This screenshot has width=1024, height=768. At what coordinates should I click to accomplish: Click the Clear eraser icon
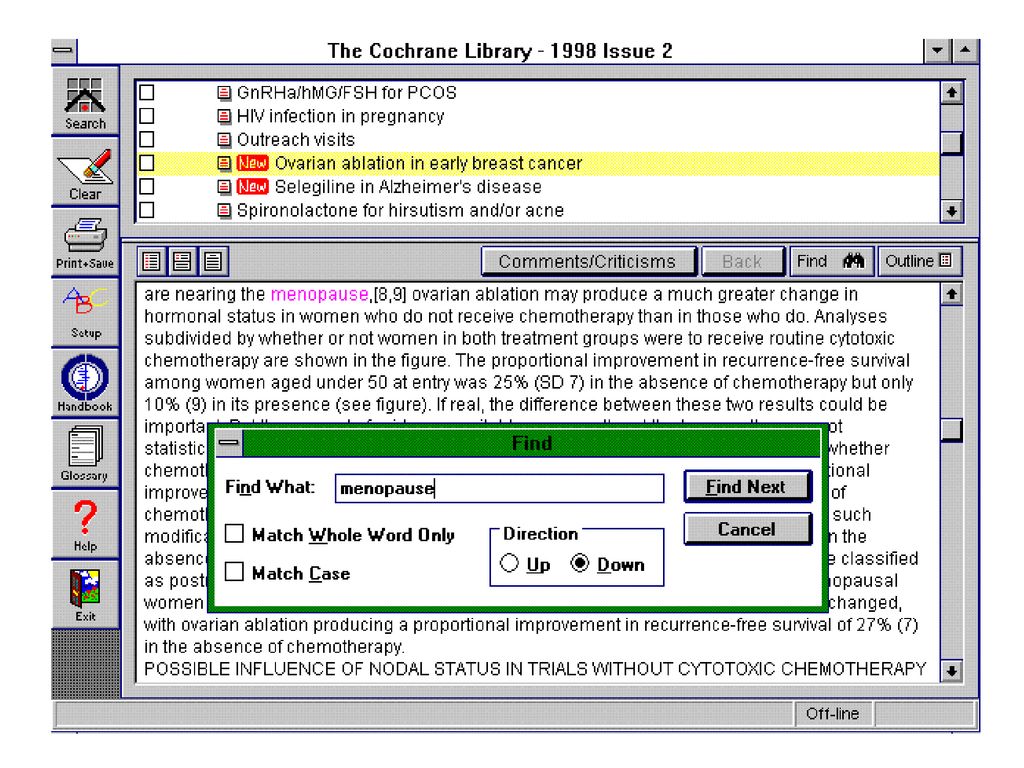(x=85, y=172)
